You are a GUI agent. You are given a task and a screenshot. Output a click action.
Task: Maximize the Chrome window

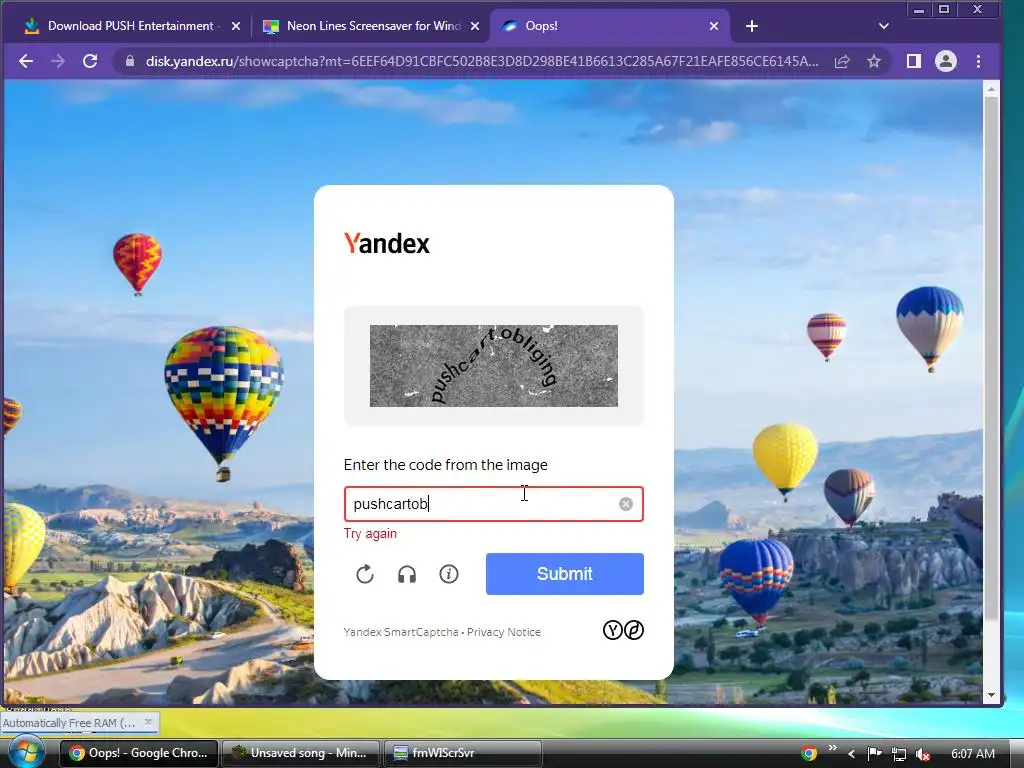tap(944, 10)
